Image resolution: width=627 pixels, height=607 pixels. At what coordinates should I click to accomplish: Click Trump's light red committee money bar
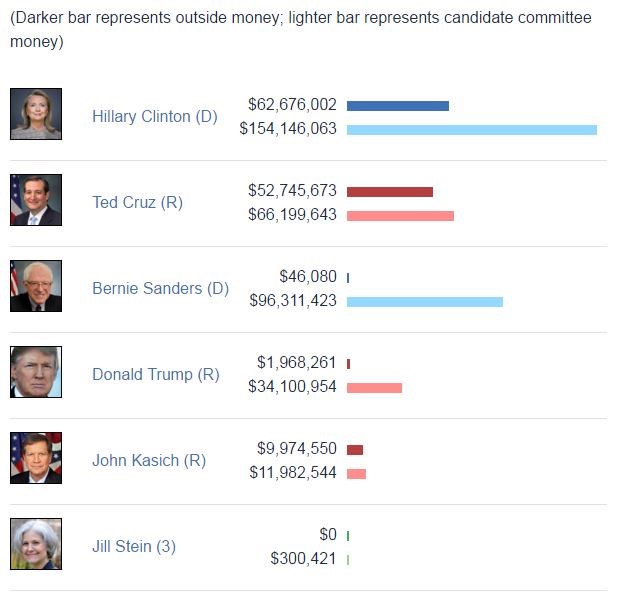coord(374,387)
